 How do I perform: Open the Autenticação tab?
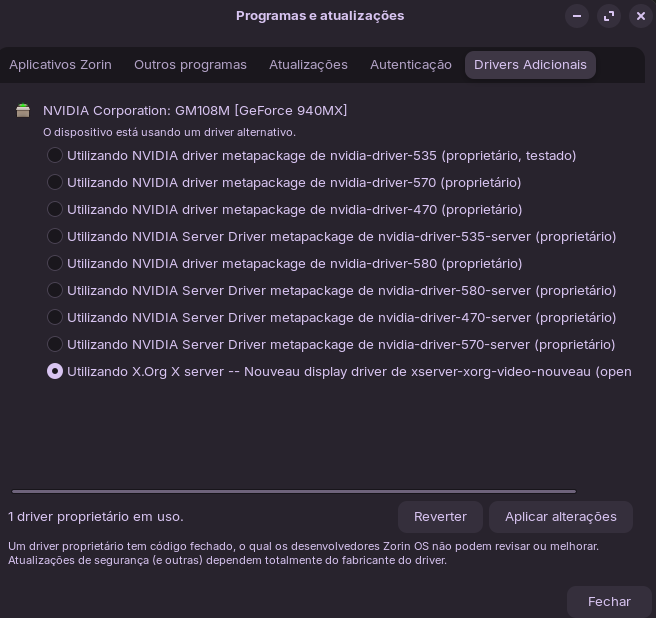411,65
